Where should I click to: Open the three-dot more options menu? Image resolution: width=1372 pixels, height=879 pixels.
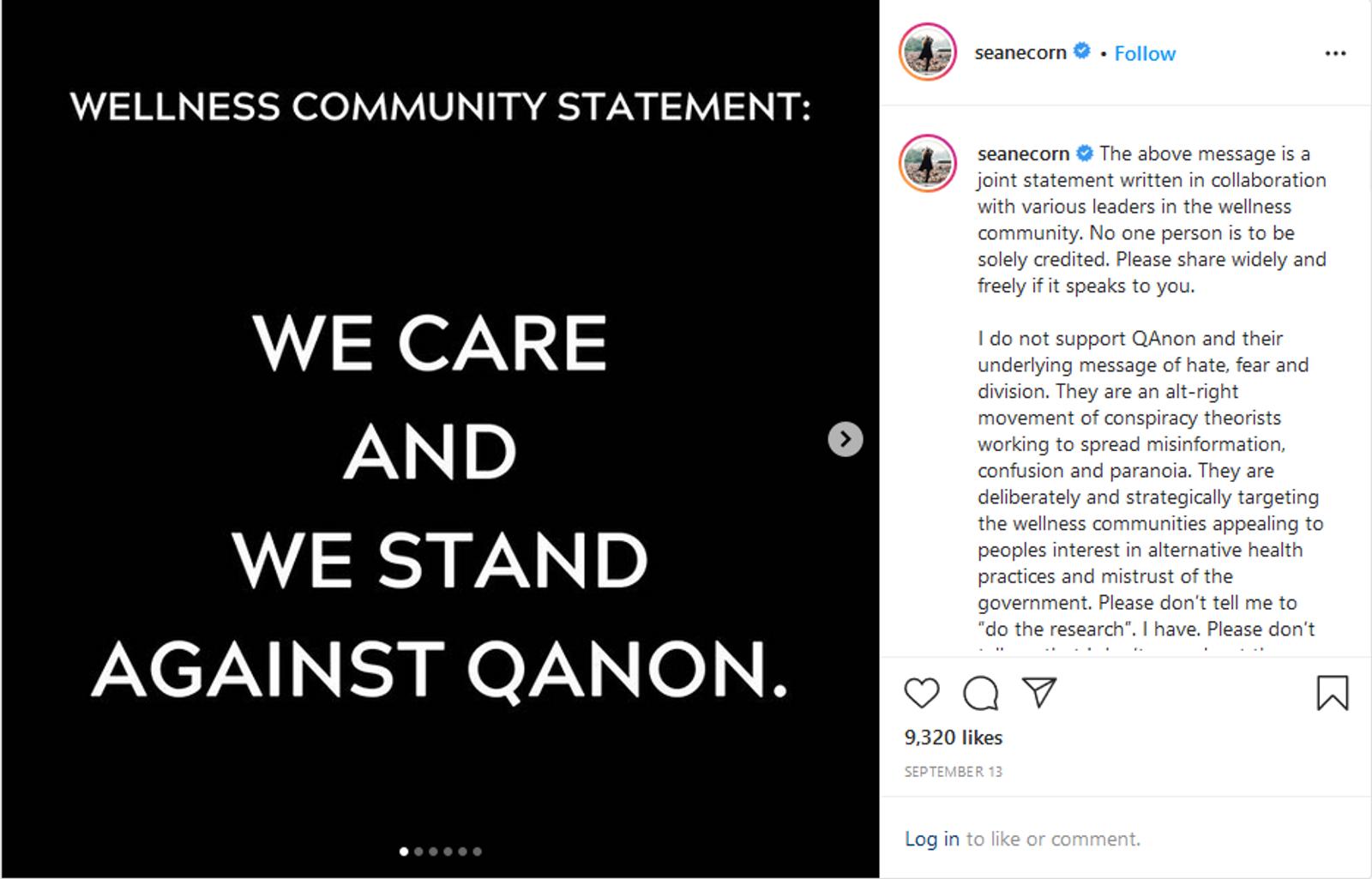[1335, 53]
